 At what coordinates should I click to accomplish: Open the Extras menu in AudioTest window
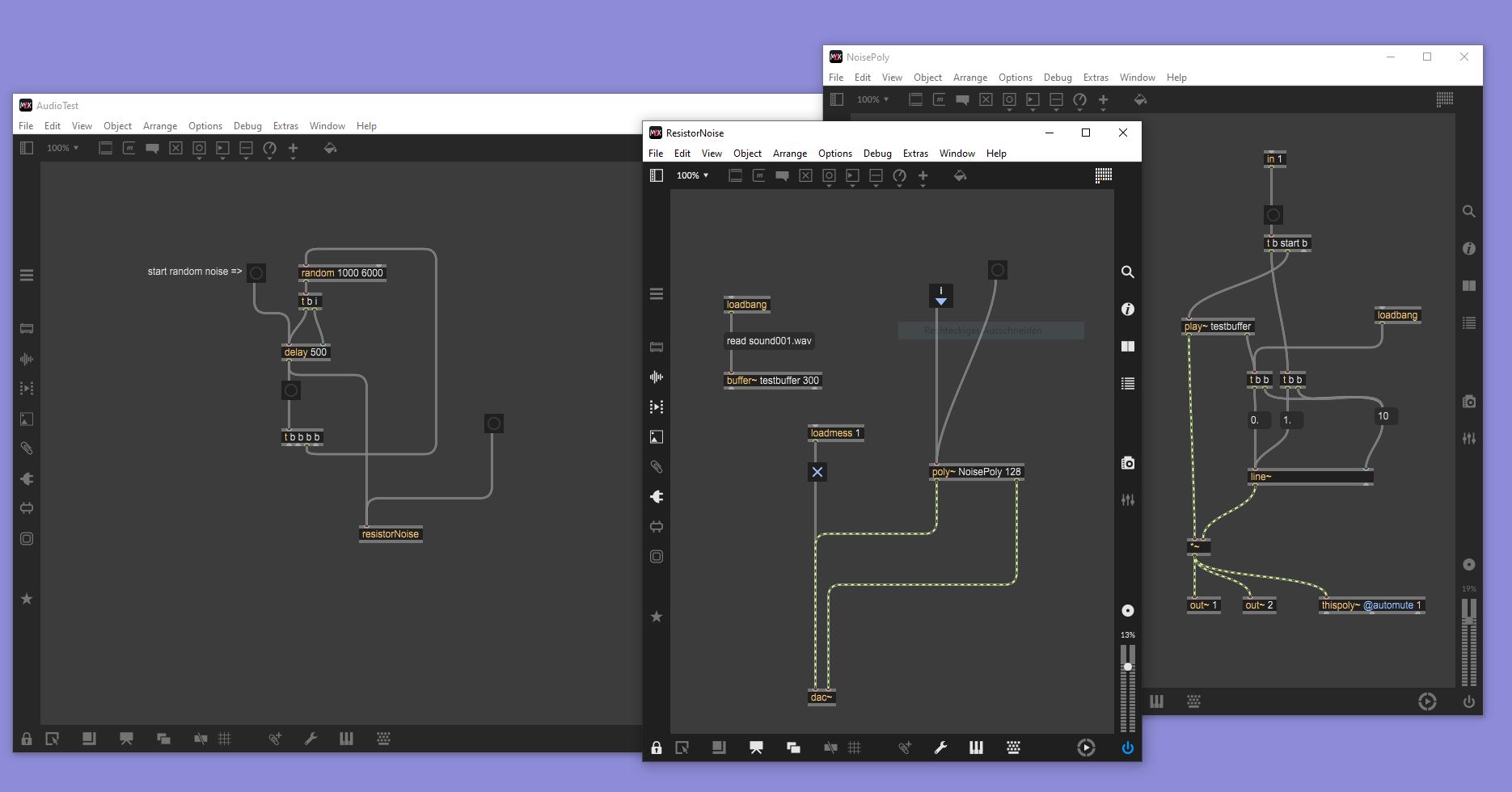285,126
